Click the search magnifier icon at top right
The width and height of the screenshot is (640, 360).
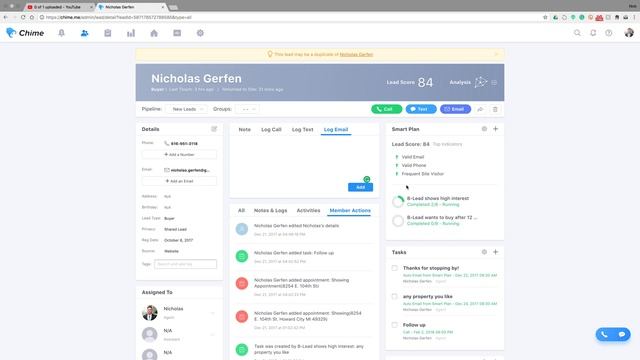577,33
